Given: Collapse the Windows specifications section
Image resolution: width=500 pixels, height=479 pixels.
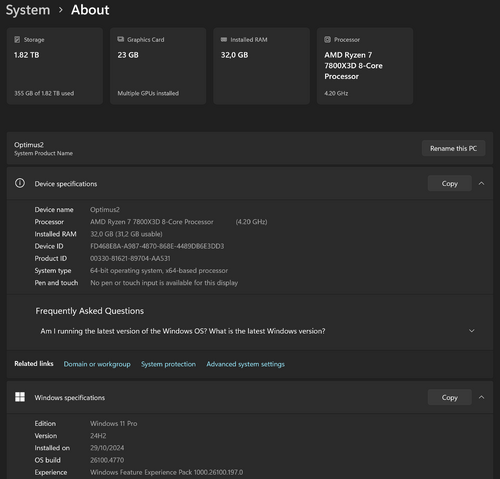Looking at the screenshot, I should pos(481,397).
